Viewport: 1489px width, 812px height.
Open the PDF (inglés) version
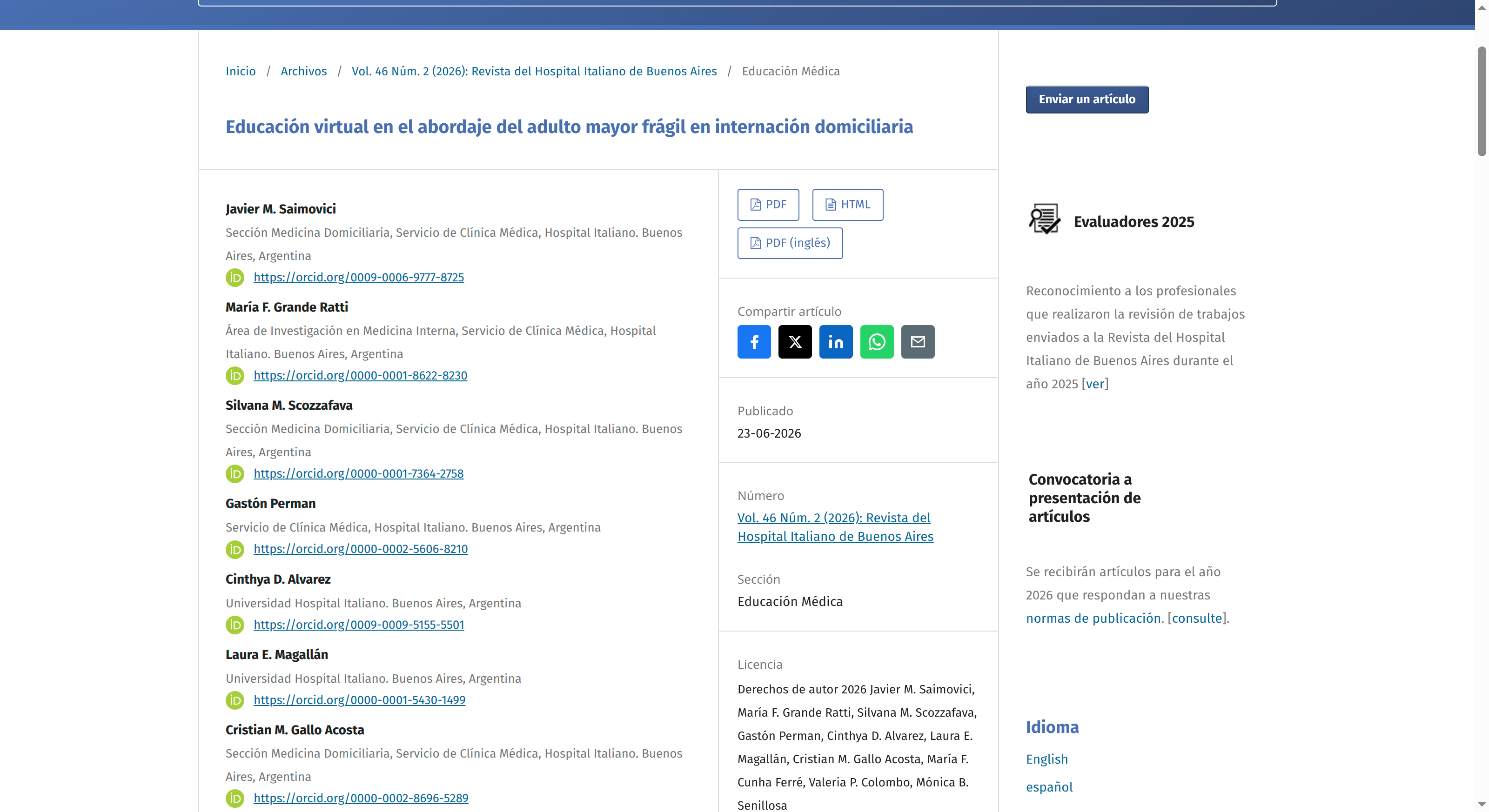(790, 243)
